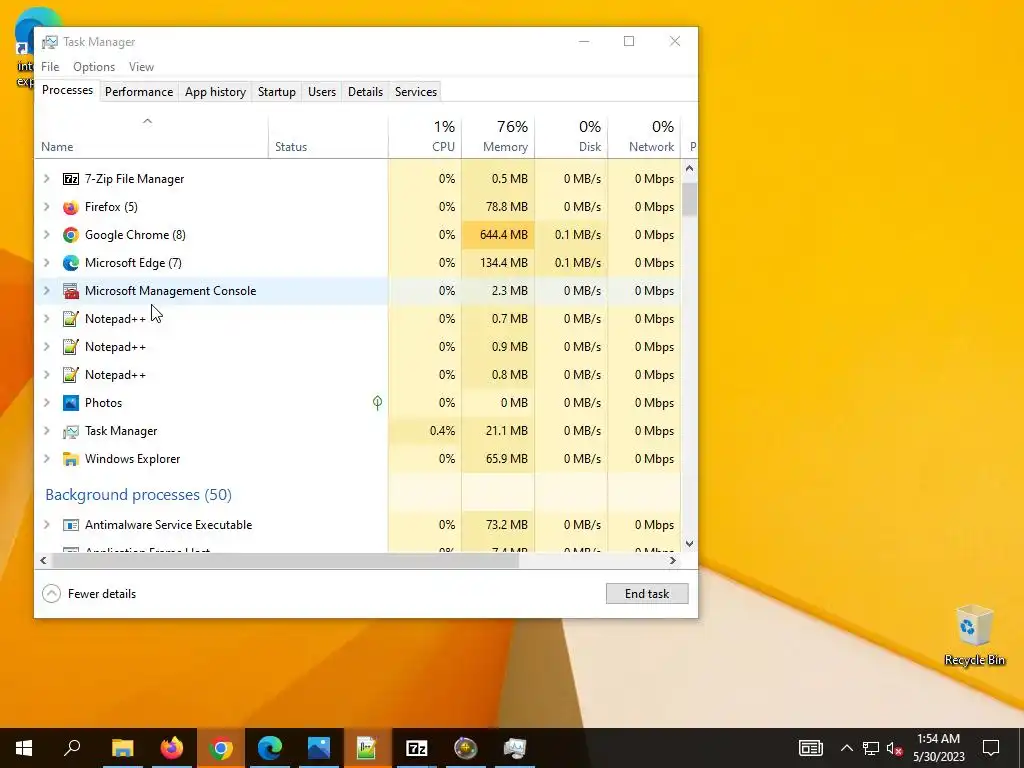Sort by the Memory column header
Viewport: 1024px width, 768px height.
coord(498,136)
